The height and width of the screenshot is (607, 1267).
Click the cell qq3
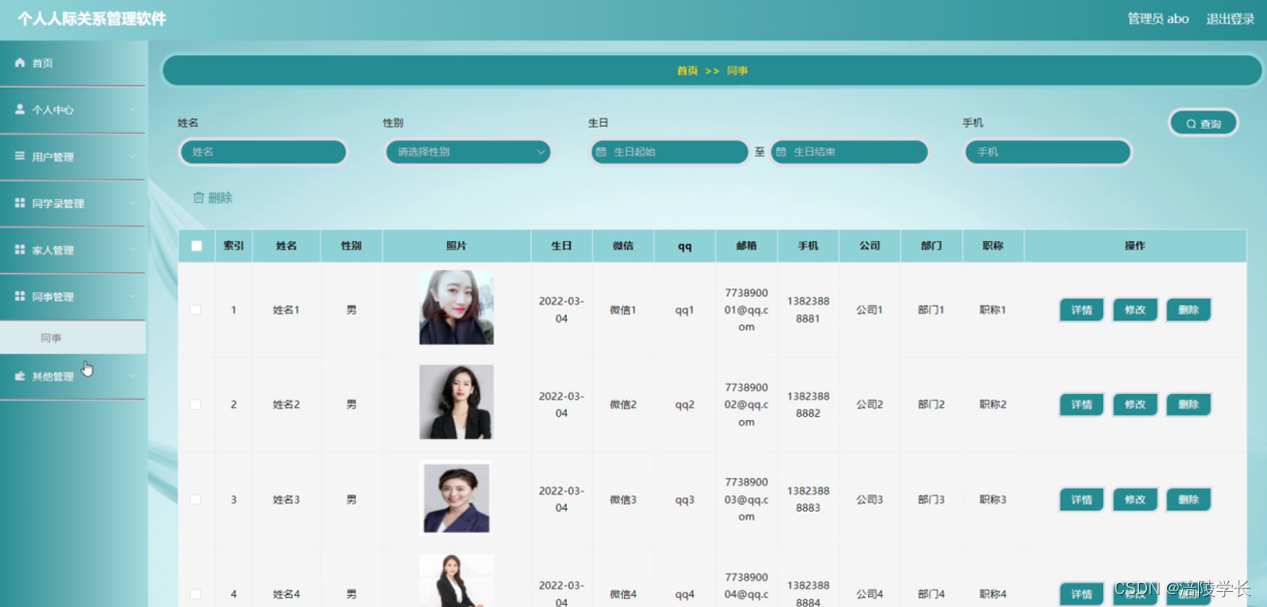[684, 499]
